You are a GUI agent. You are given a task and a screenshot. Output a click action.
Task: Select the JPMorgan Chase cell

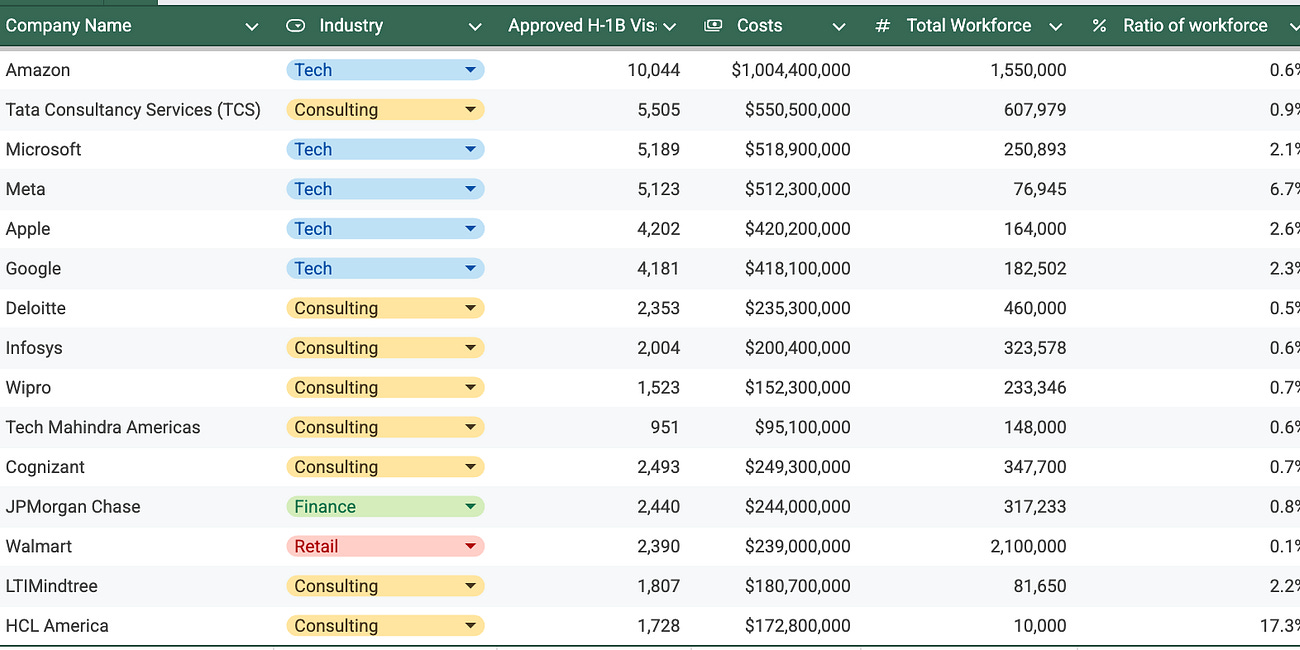tap(136, 507)
